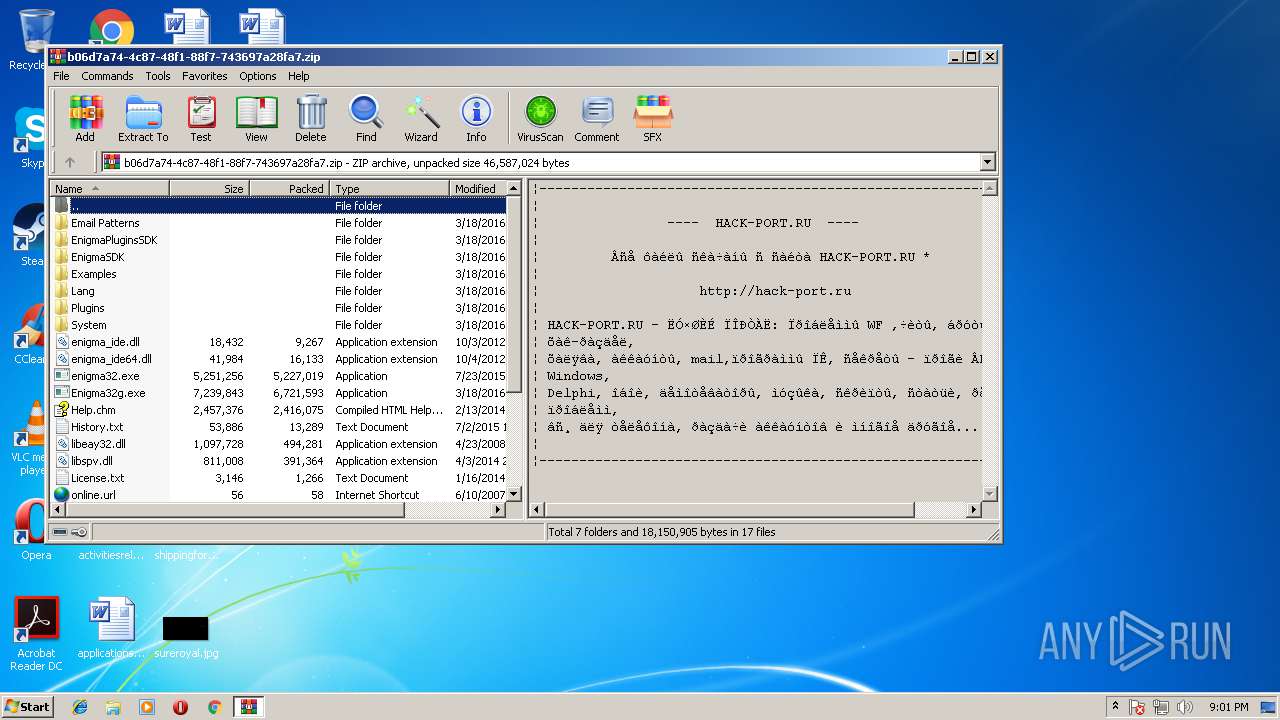Image resolution: width=1280 pixels, height=720 pixels.
Task: Open the Options menu
Action: click(x=257, y=76)
